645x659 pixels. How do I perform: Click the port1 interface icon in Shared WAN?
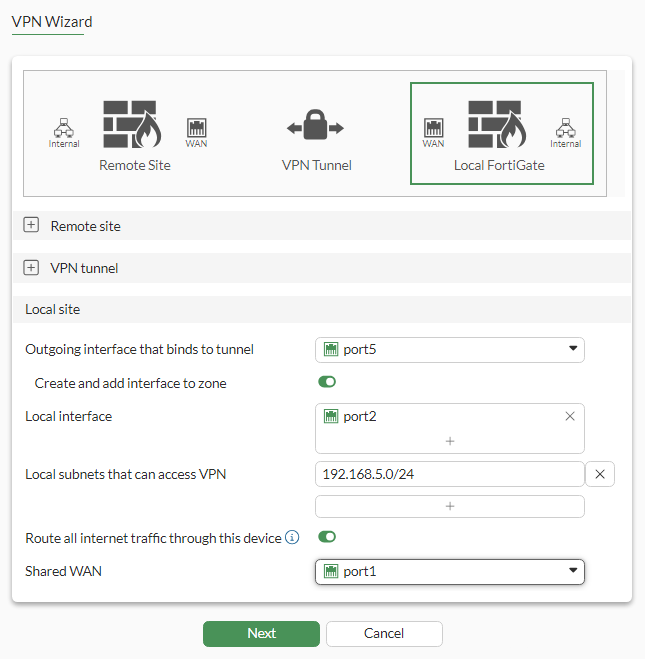click(331, 571)
